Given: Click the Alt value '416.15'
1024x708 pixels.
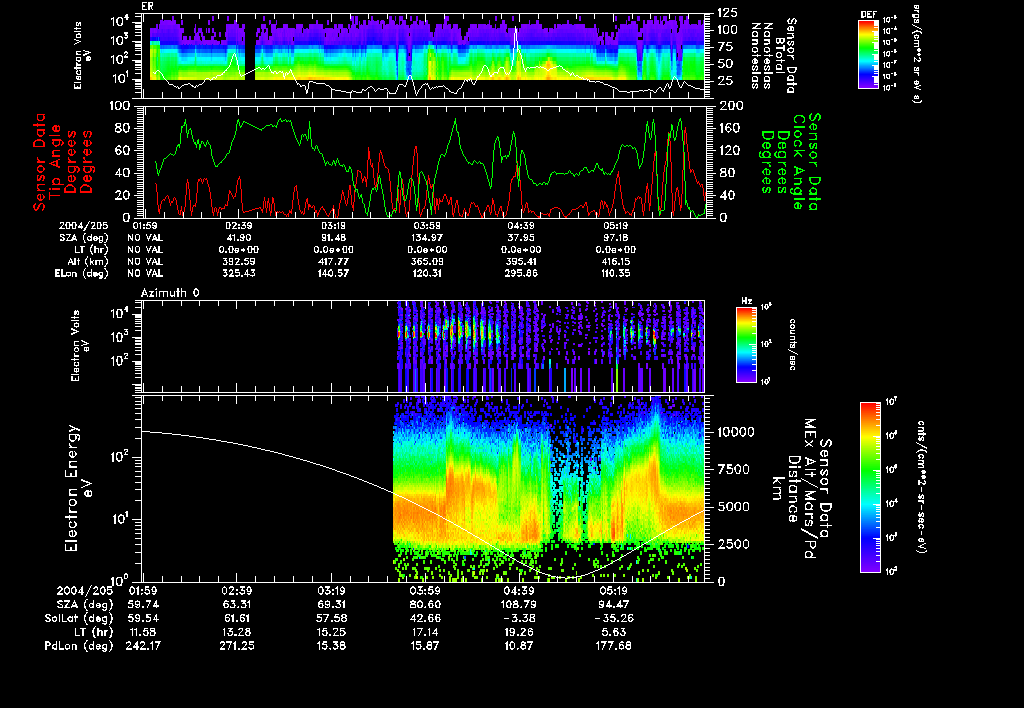Looking at the screenshot, I should click(x=615, y=261).
